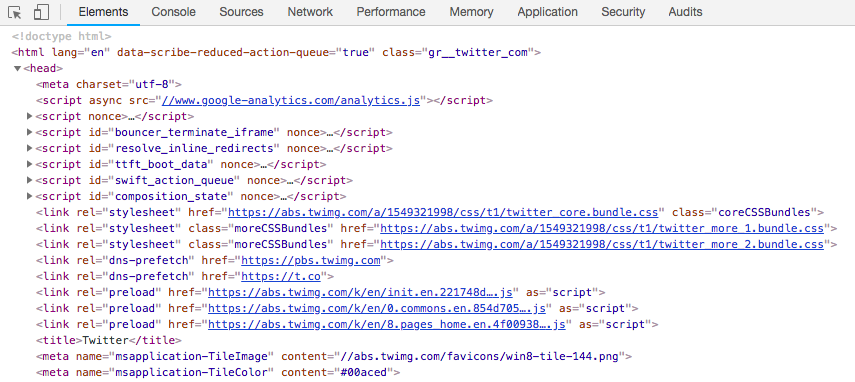Expand the ttft_boot_data script node
The image size is (855, 382).
[30, 165]
